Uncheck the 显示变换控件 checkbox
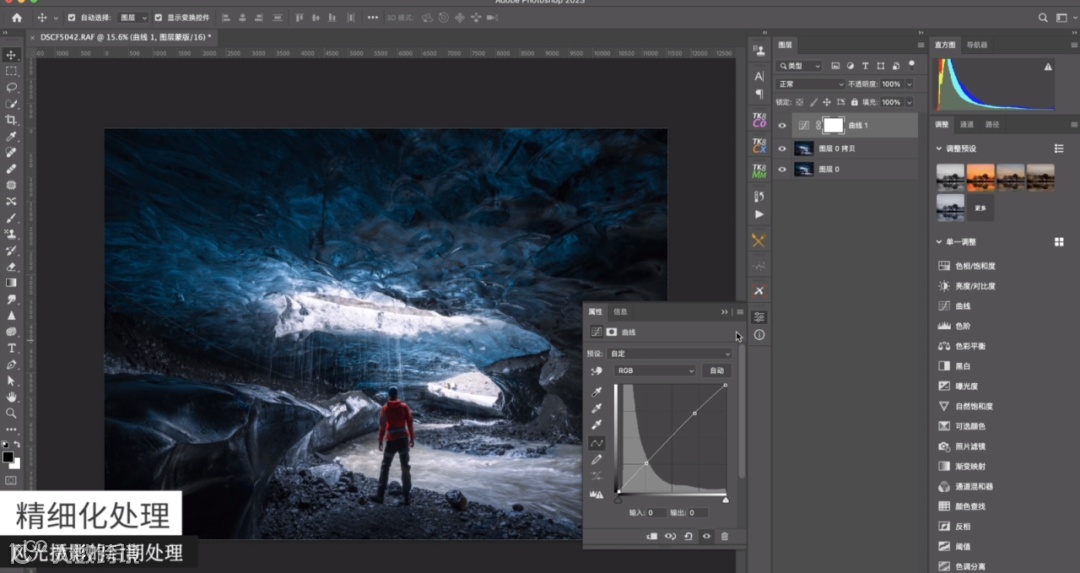This screenshot has width=1080, height=573. coord(158,18)
